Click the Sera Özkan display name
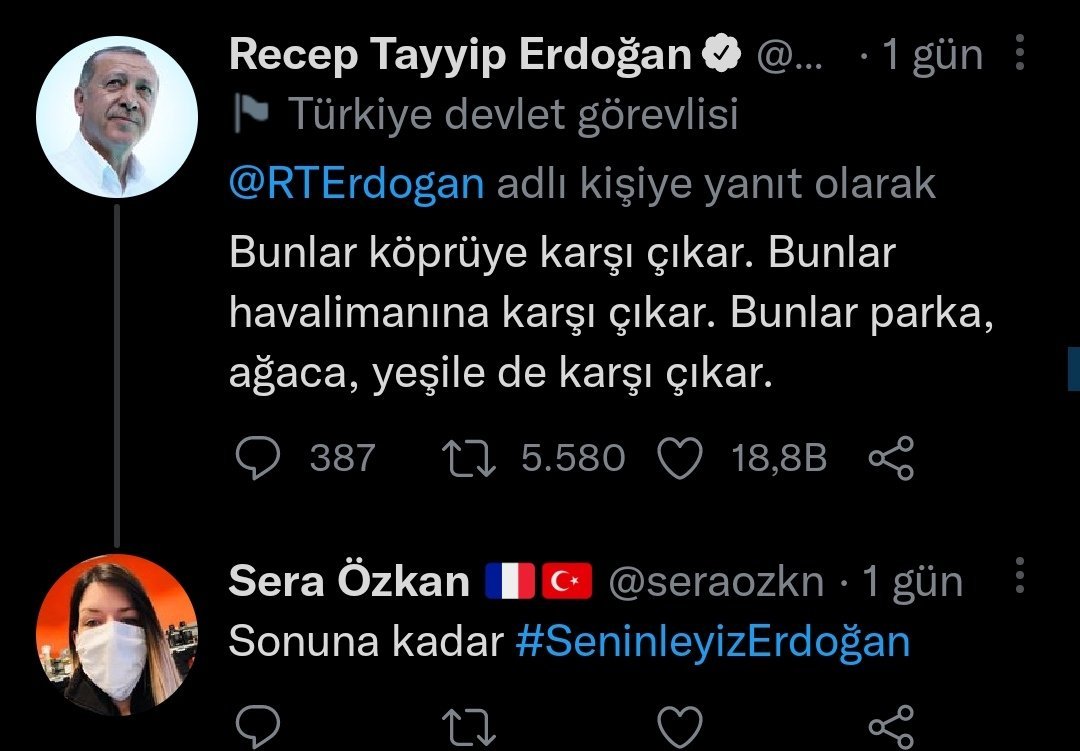The width and height of the screenshot is (1080, 751). click(349, 581)
